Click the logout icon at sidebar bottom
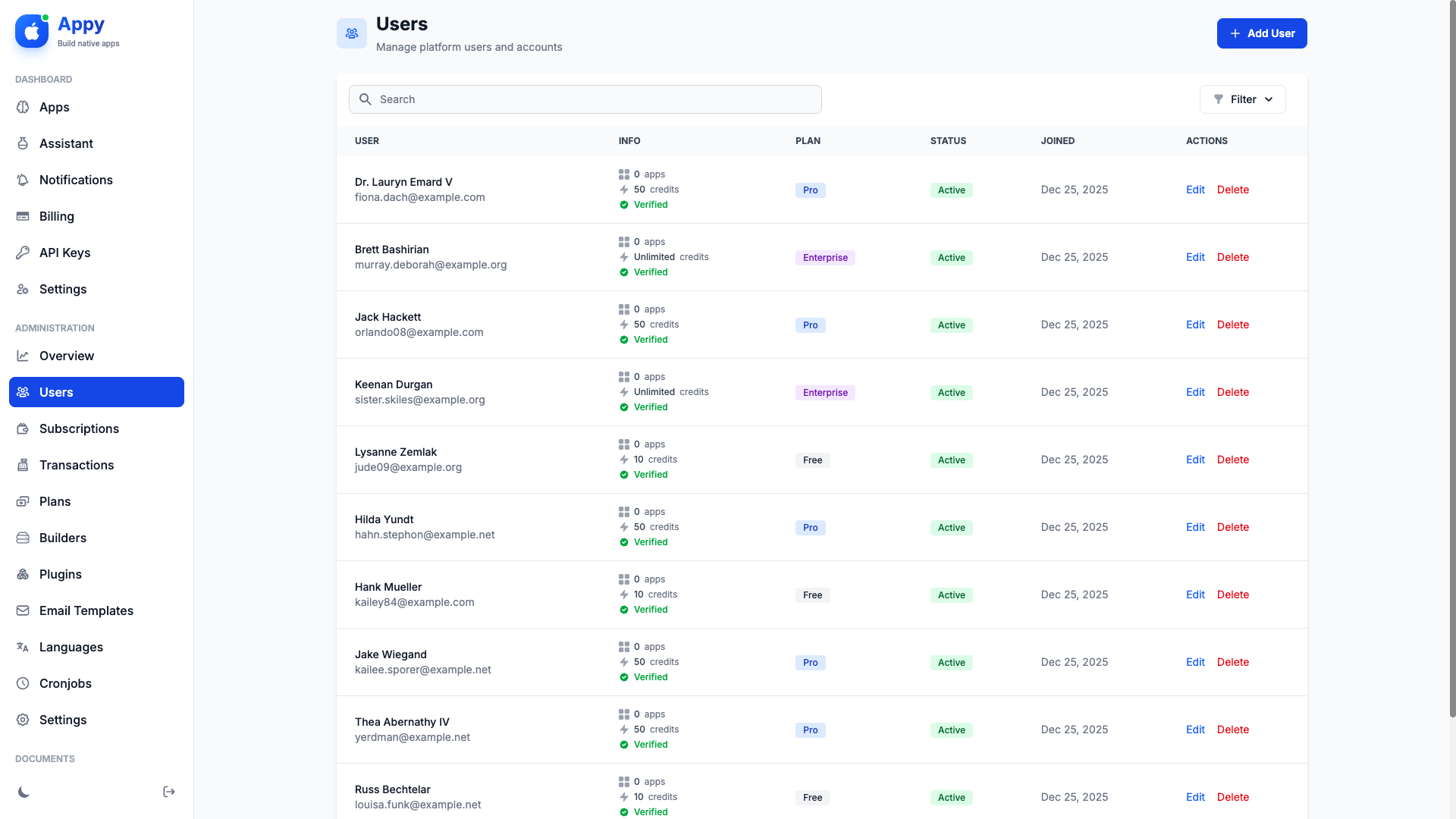This screenshot has width=1456, height=819. tap(168, 792)
